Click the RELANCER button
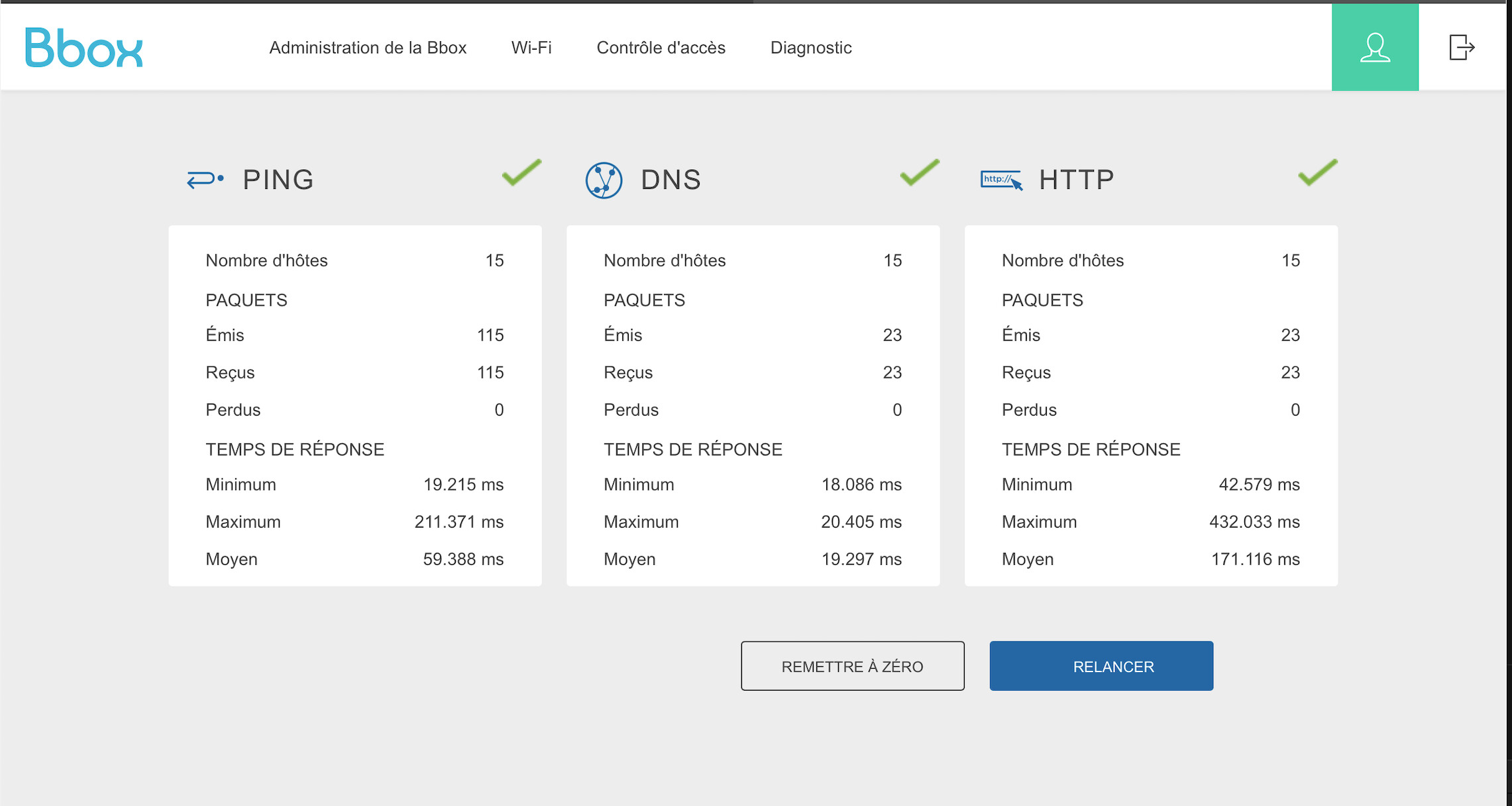 [1101, 665]
